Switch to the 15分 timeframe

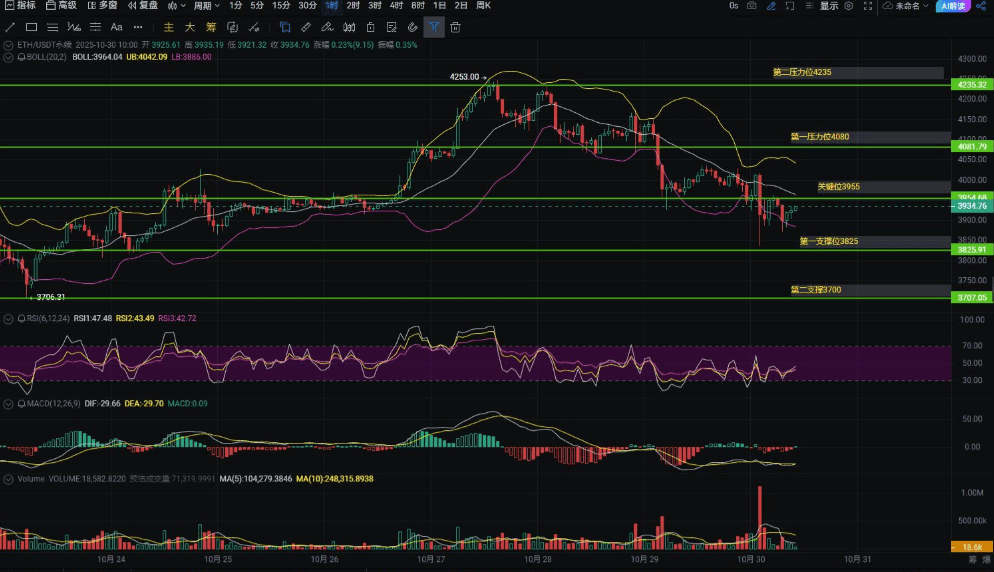[282, 6]
